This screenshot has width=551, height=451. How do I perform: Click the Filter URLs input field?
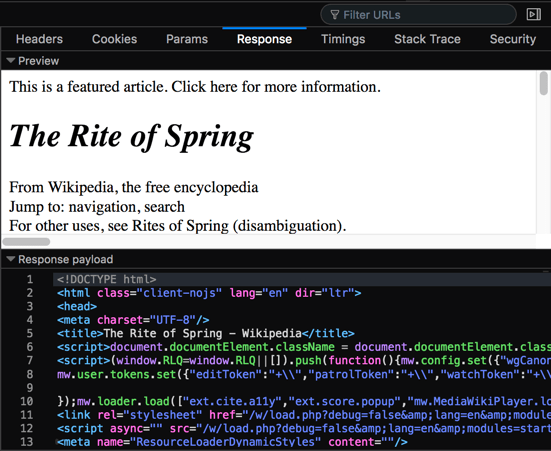(418, 15)
